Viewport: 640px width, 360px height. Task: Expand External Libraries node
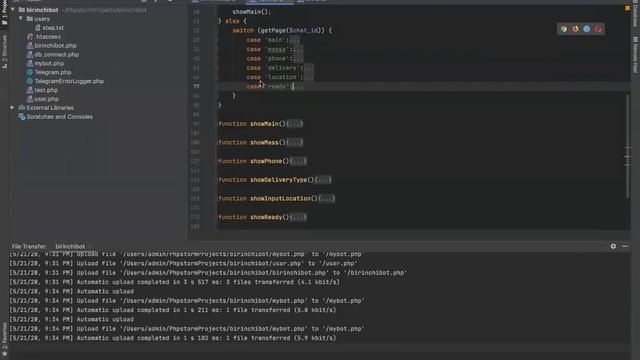tap(12, 108)
